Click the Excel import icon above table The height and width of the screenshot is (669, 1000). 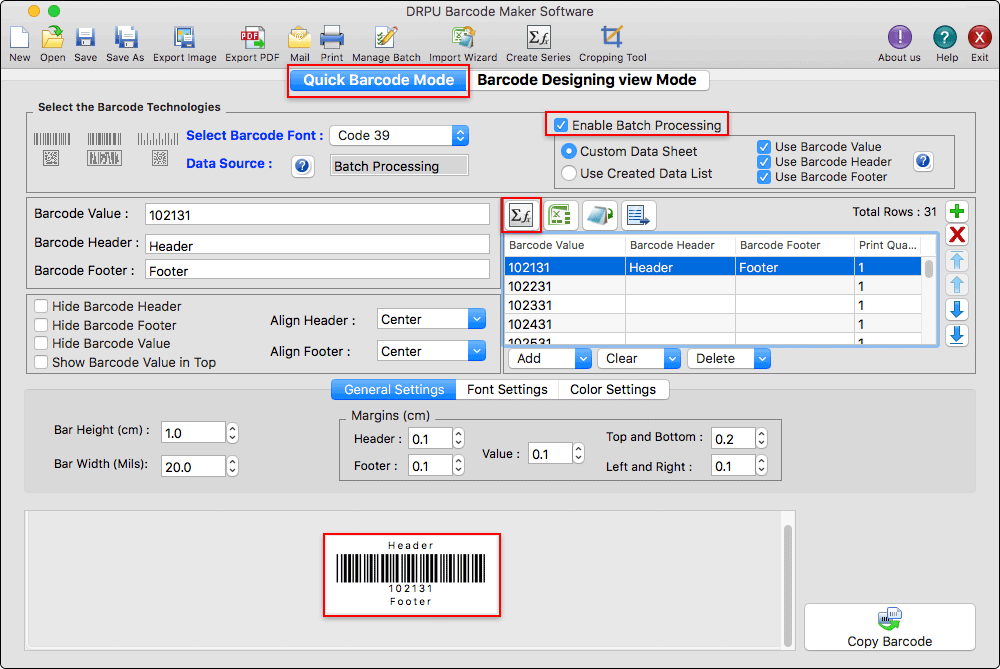[x=560, y=215]
